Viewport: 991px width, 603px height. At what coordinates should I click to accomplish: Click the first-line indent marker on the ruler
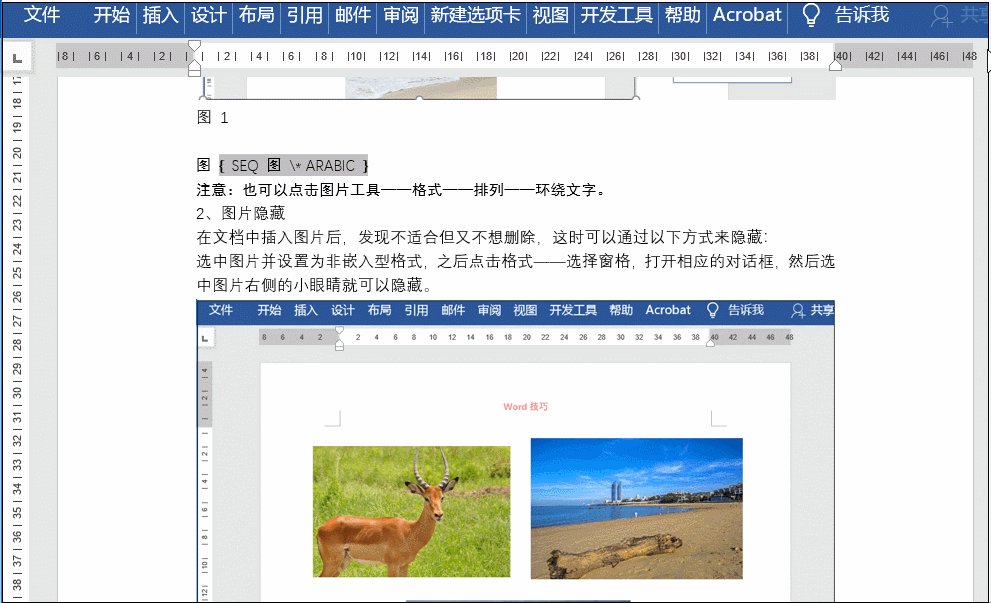[193, 44]
